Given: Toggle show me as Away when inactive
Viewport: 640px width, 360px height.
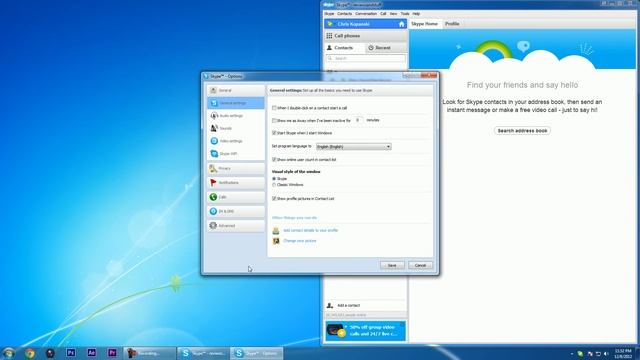Looking at the screenshot, I should coord(274,121).
